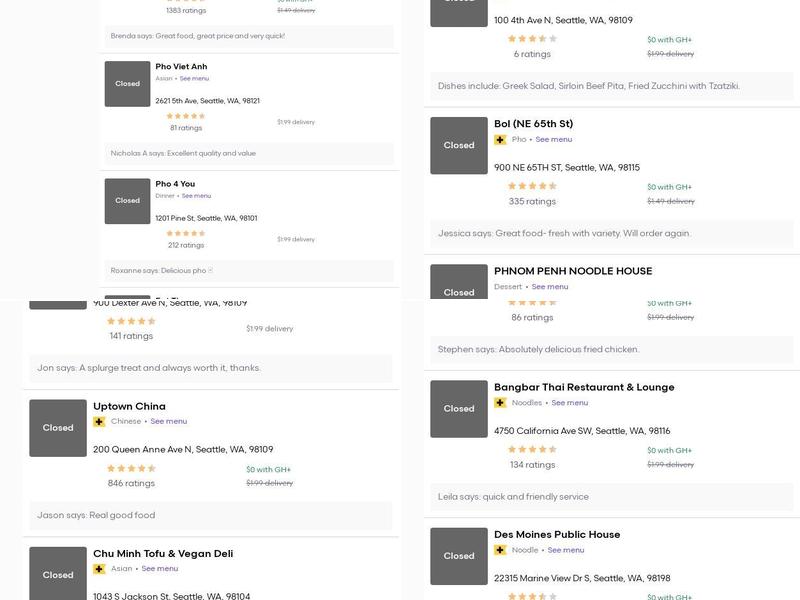Click the star rating above 846 ratings
Viewport: 800px width, 600px height.
pos(131,468)
